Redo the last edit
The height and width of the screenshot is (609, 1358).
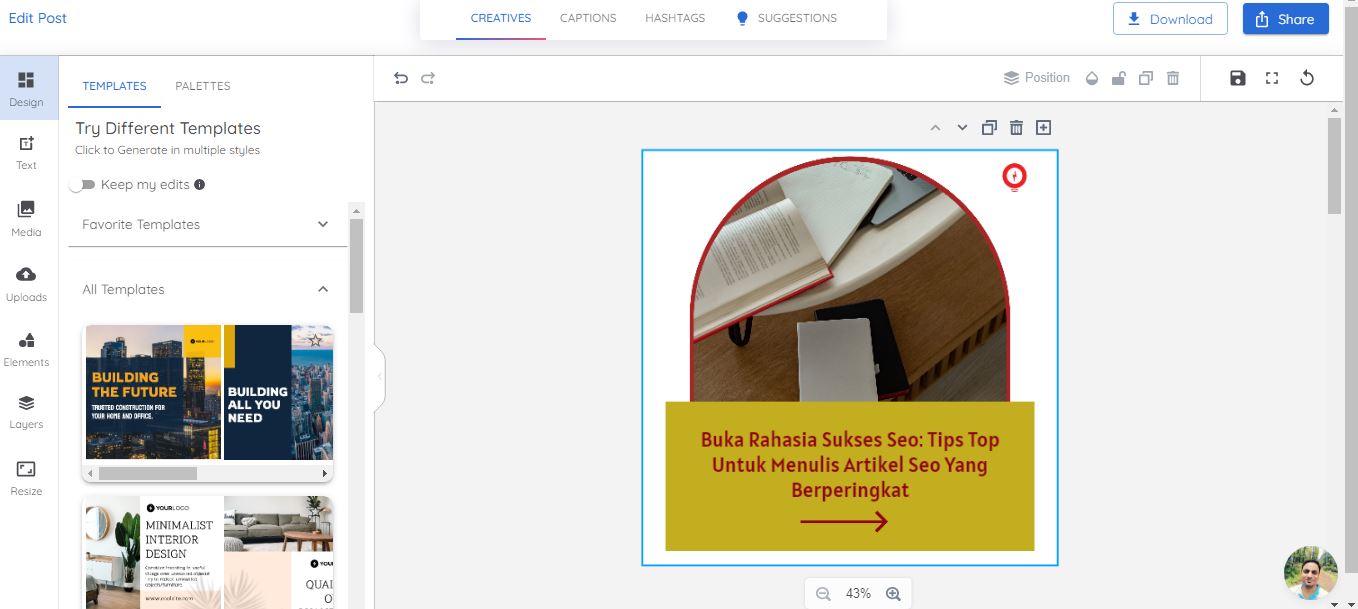point(428,78)
